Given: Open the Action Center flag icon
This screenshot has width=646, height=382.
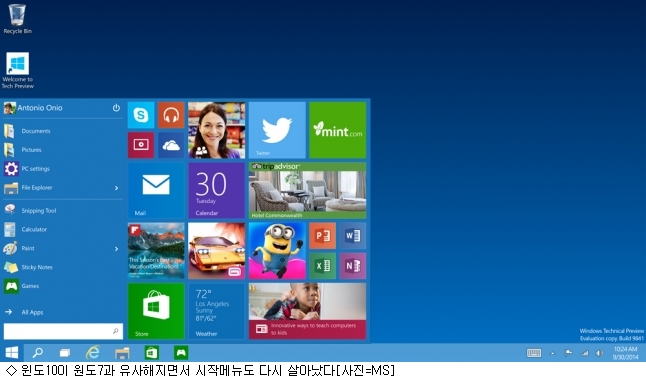Looking at the screenshot, I should (x=568, y=353).
